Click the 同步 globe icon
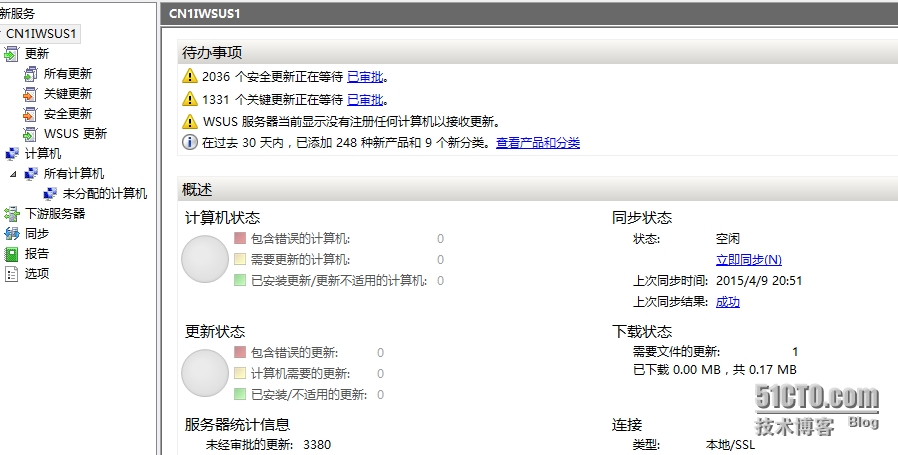 [x=11, y=234]
